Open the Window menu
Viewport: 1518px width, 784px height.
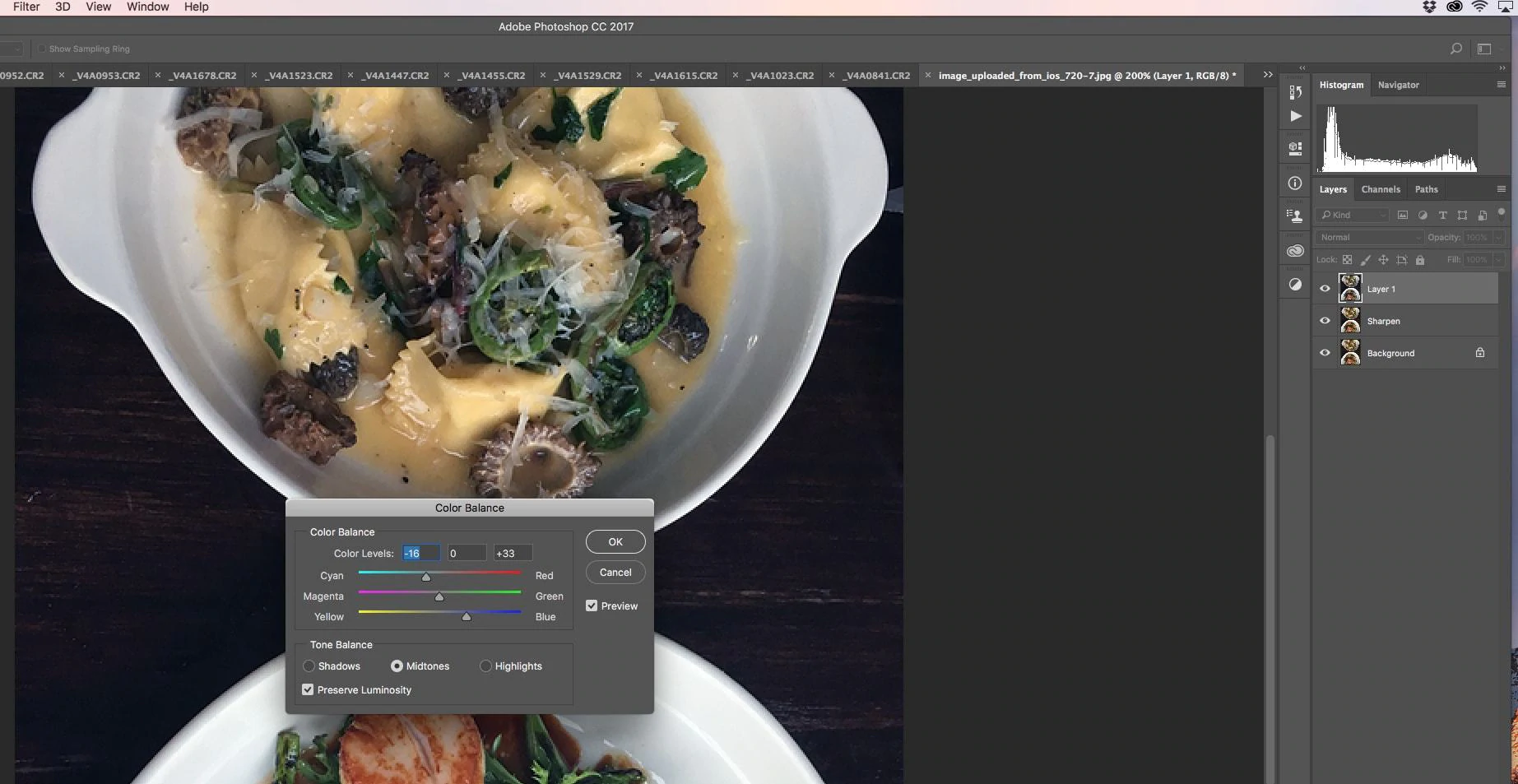(147, 7)
